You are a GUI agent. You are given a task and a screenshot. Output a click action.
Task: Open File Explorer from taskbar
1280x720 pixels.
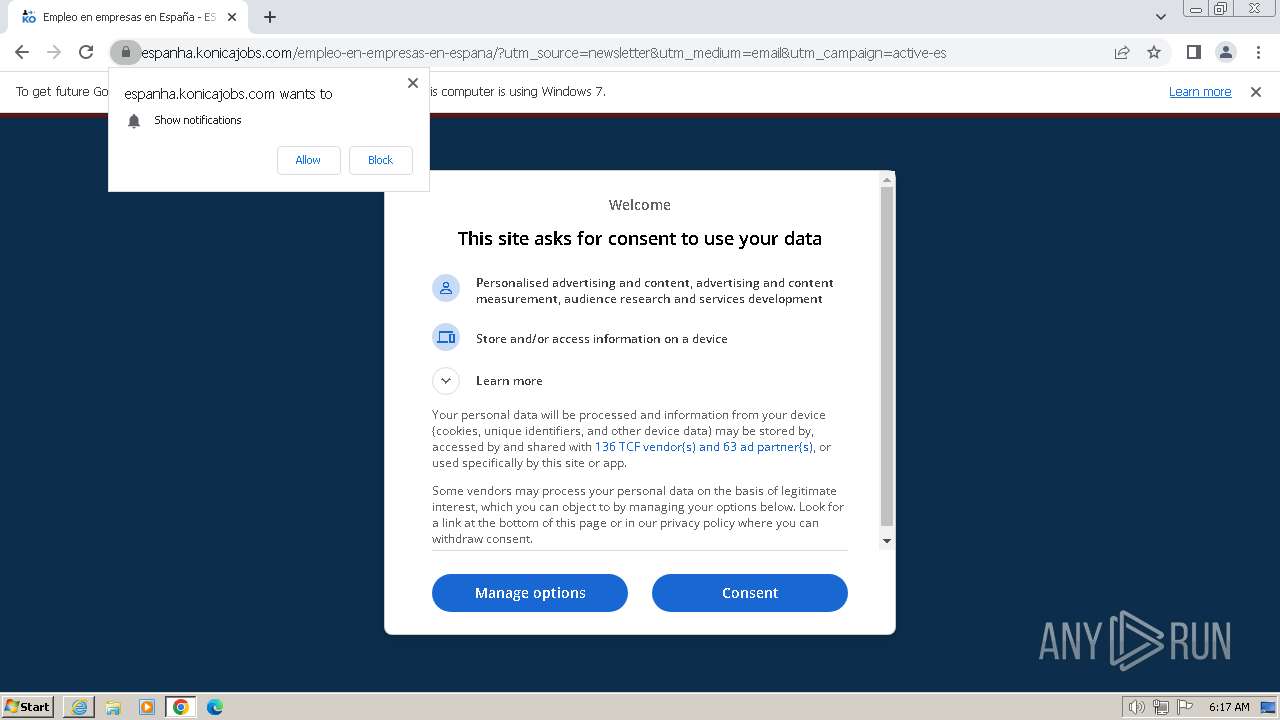coord(113,707)
